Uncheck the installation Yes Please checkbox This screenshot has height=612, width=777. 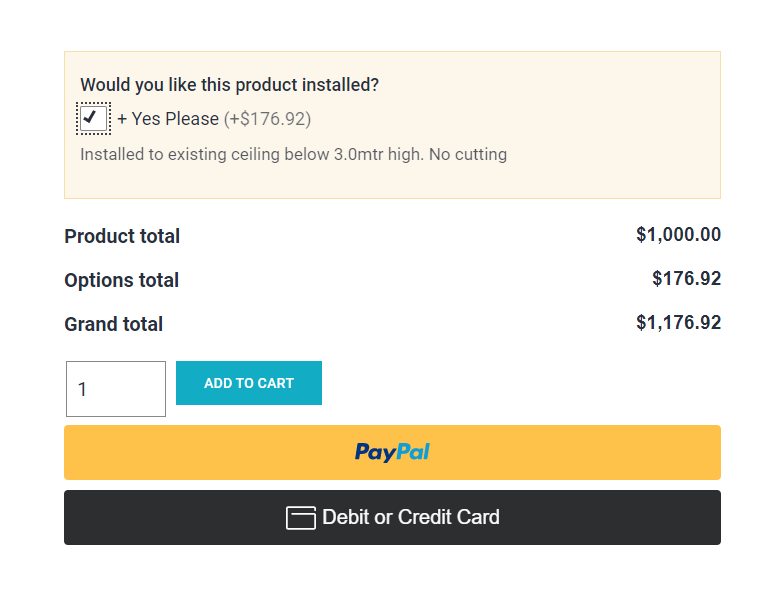[x=93, y=118]
